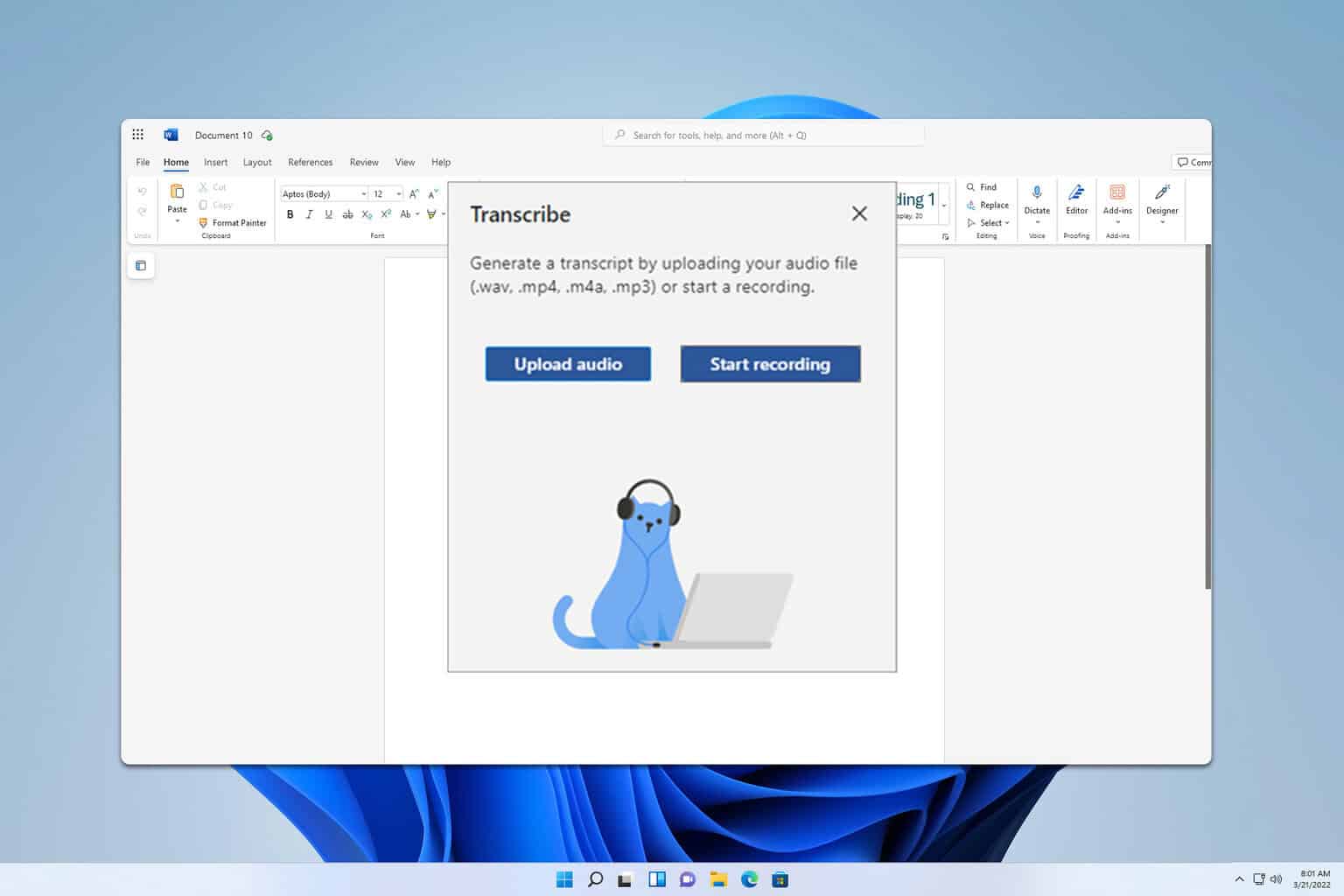Toggle underline formatting
Viewport: 1344px width, 896px height.
pyautogui.click(x=328, y=214)
